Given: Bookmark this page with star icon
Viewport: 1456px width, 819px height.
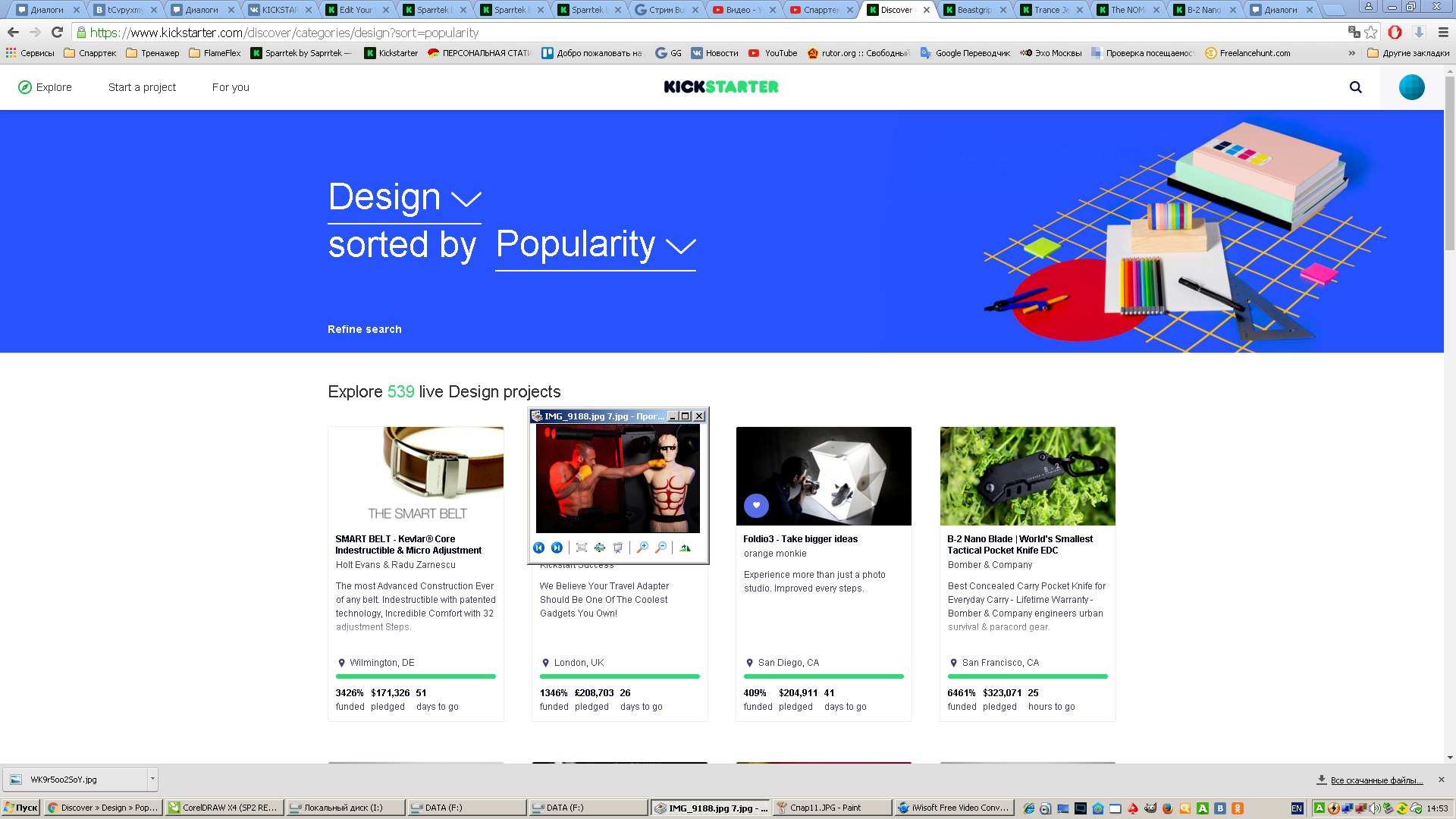Looking at the screenshot, I should (x=1370, y=33).
